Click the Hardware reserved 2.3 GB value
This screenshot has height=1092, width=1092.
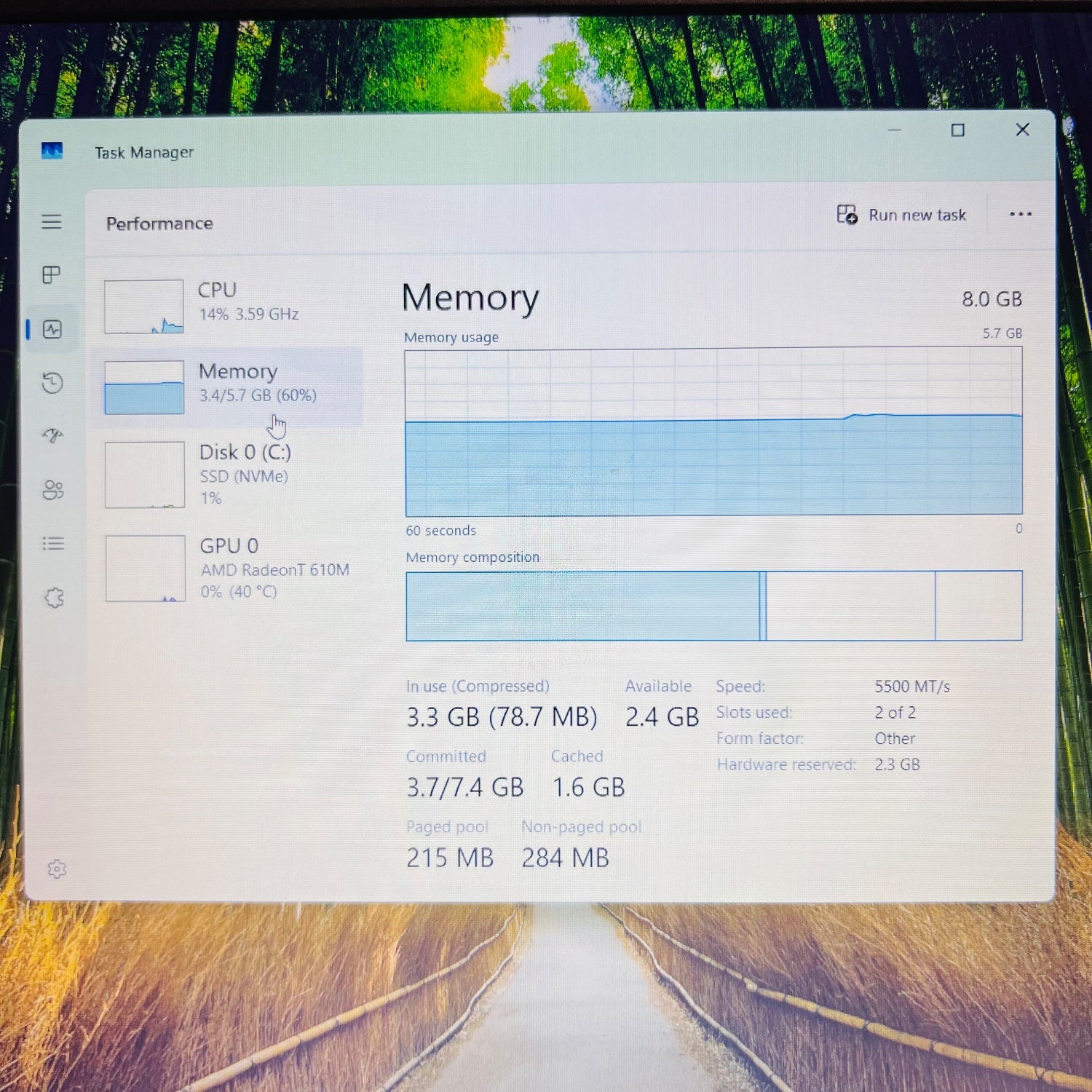click(897, 764)
